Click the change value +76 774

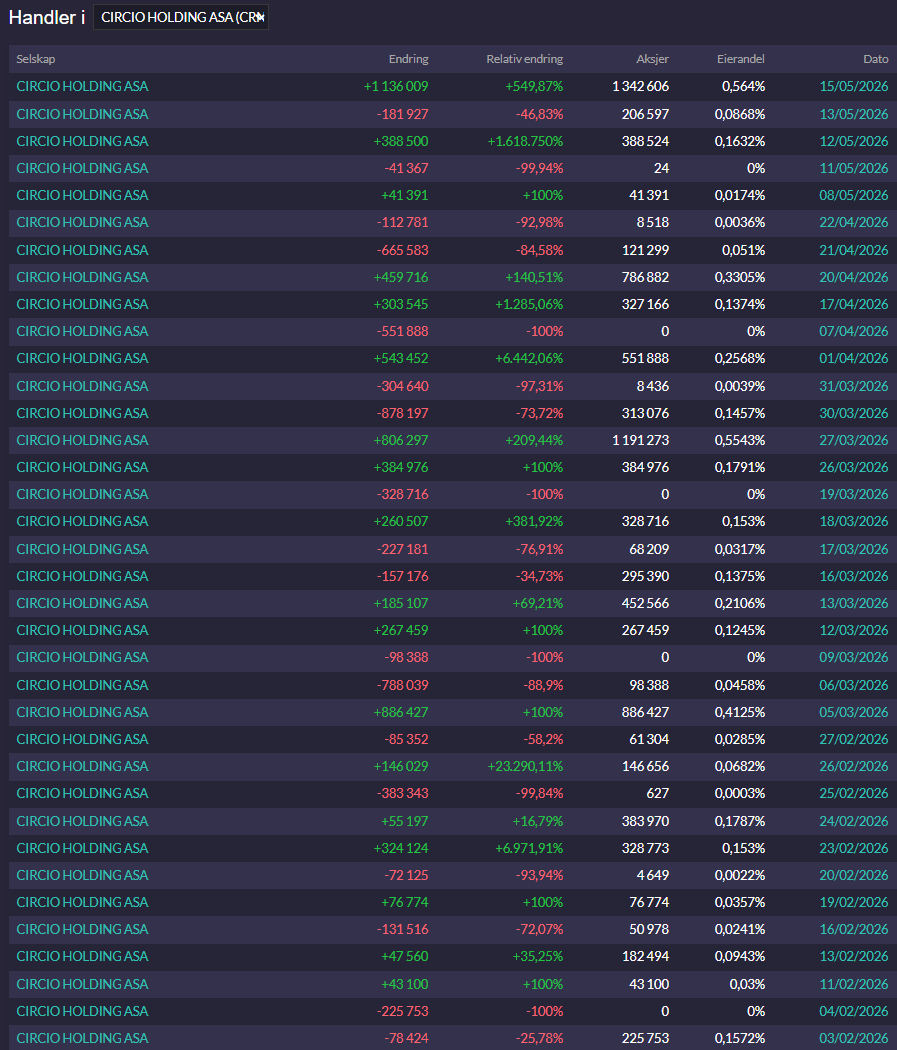pos(404,903)
